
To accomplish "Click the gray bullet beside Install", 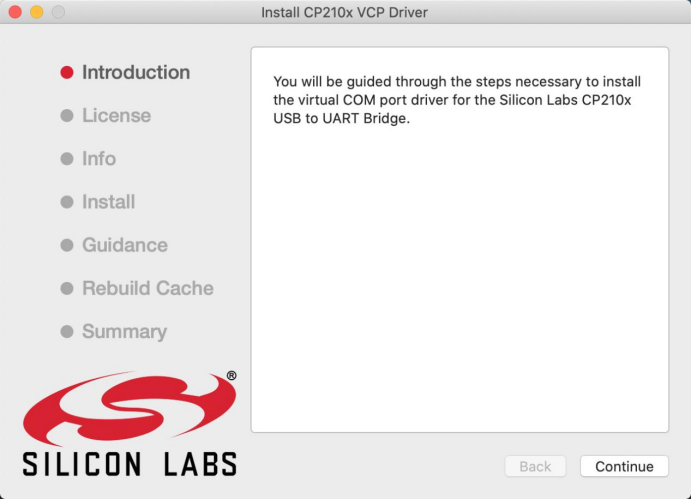I will pyautogui.click(x=67, y=202).
